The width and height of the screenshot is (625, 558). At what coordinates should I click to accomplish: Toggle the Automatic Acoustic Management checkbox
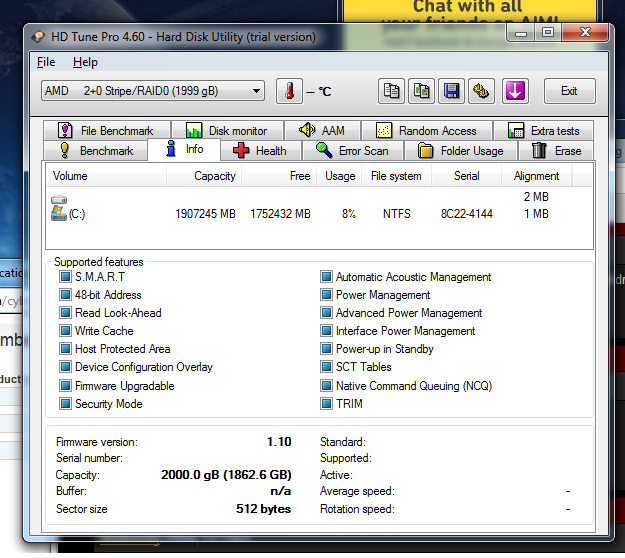(x=326, y=277)
